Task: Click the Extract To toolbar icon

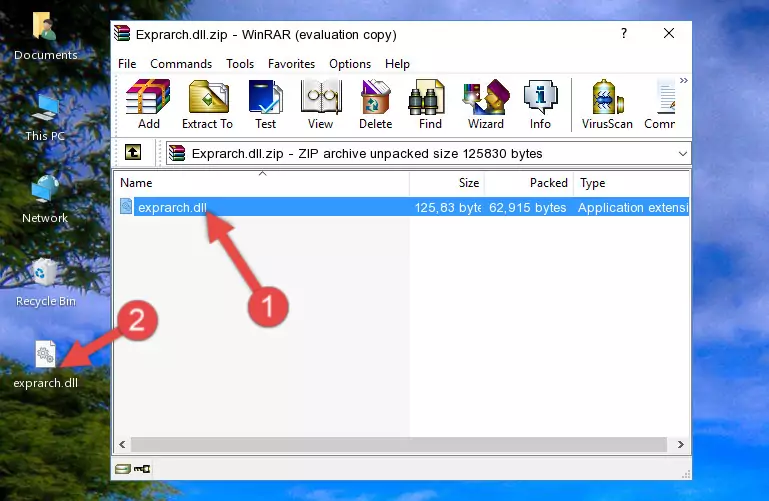Action: click(x=207, y=104)
